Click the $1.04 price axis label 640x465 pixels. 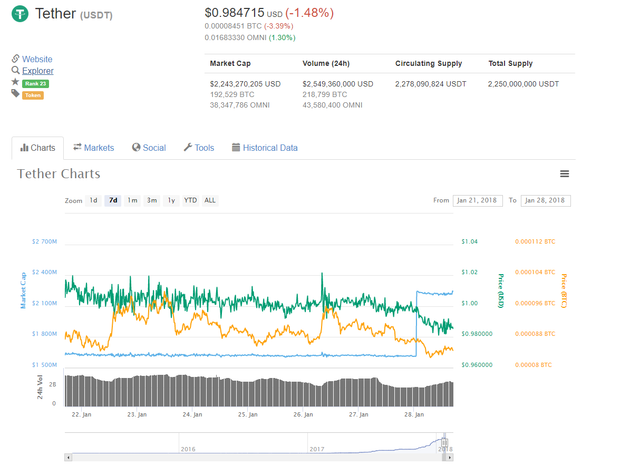tap(469, 242)
